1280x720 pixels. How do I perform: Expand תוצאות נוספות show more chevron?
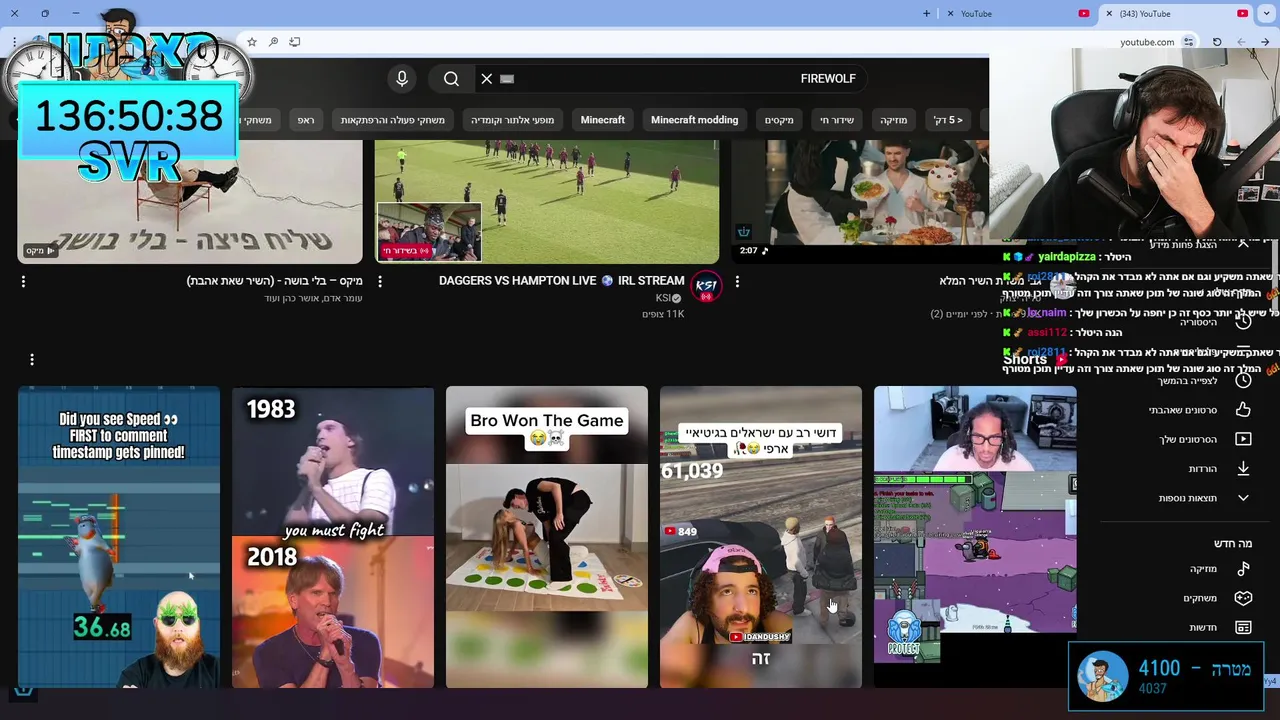pos(1243,498)
